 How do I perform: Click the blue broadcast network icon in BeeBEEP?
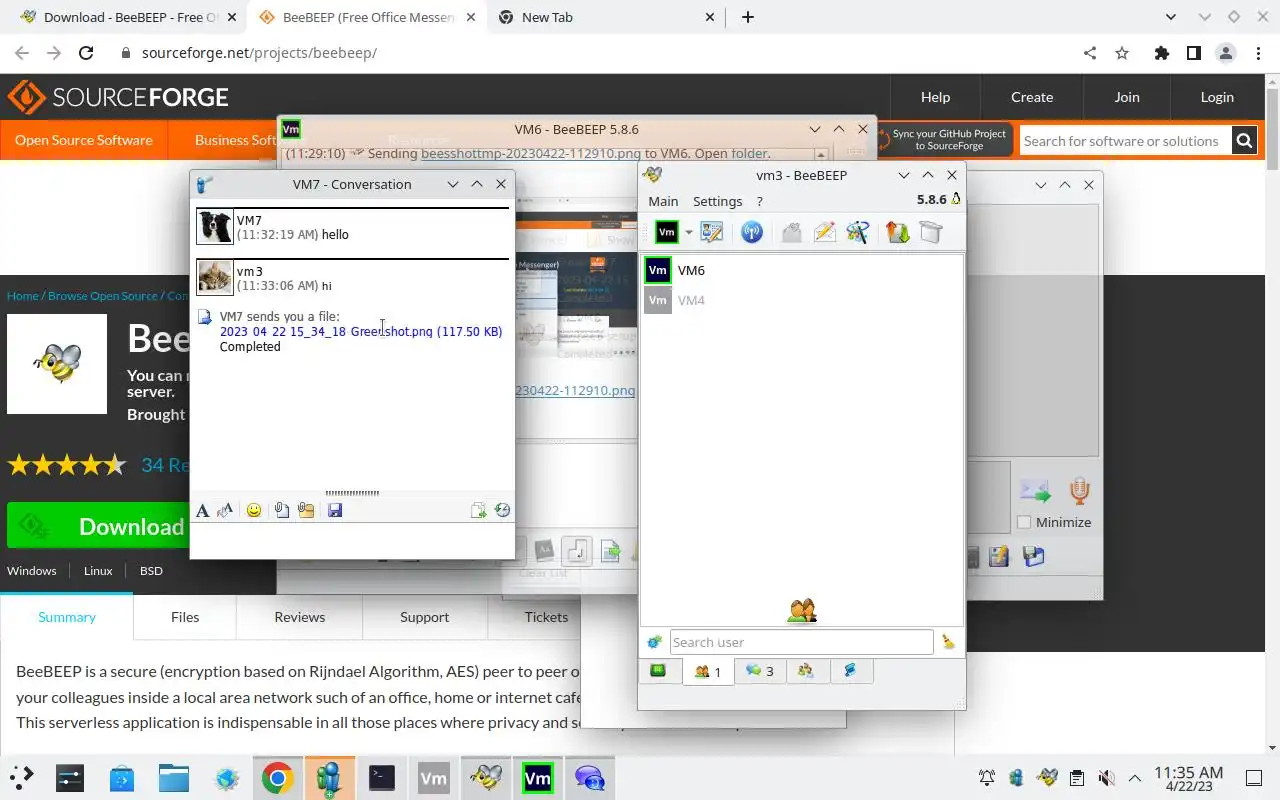pos(752,232)
